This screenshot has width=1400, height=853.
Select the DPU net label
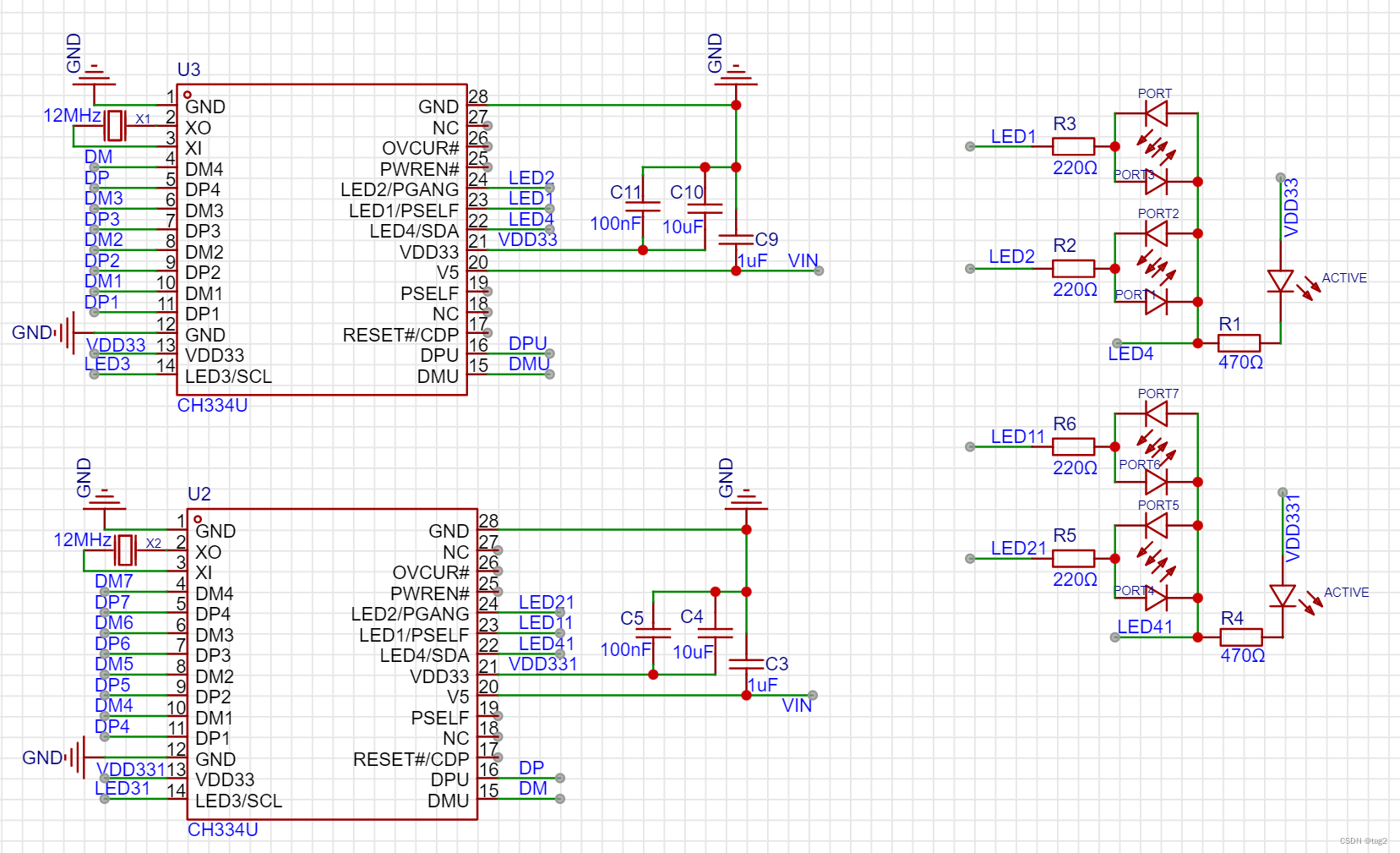tap(528, 343)
